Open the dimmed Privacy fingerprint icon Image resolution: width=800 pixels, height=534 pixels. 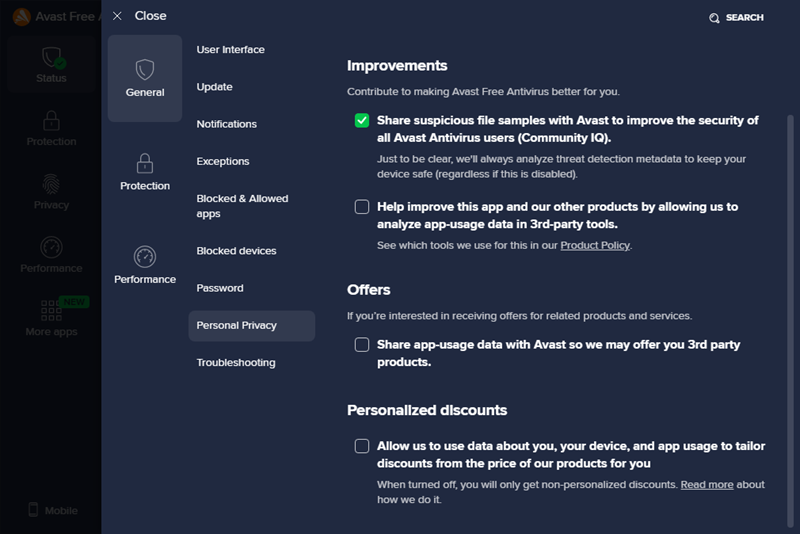point(51,184)
